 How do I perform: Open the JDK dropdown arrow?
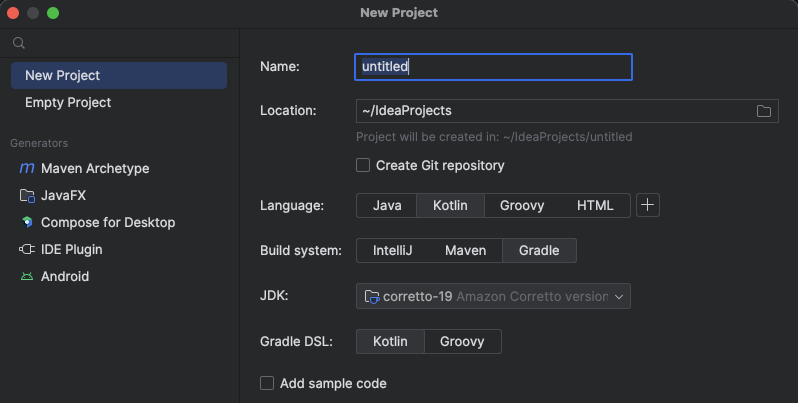pyautogui.click(x=619, y=297)
